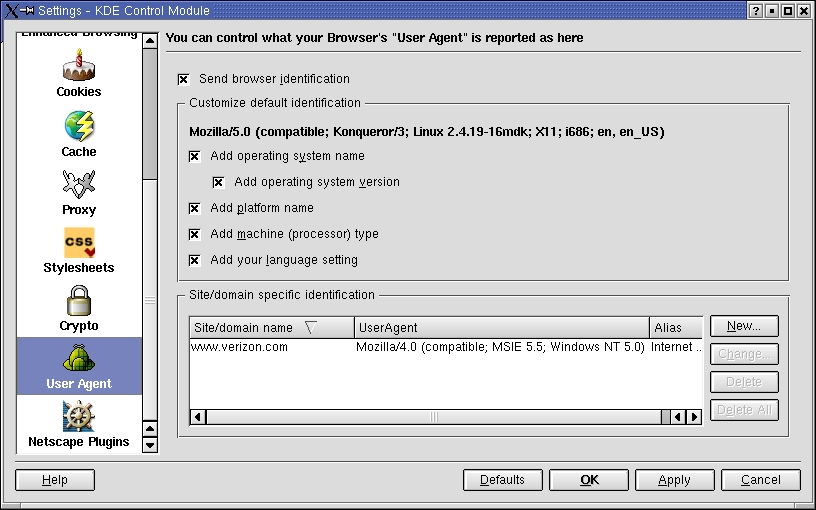Toggle Add platform name checkbox

(195, 209)
